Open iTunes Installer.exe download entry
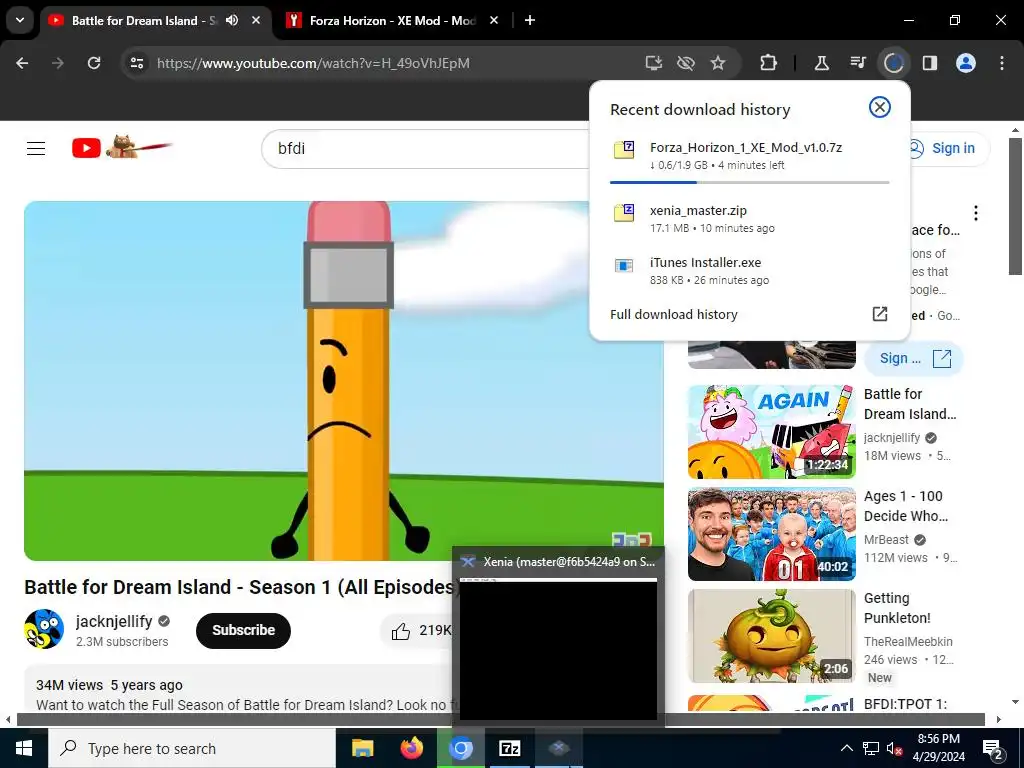 (750, 270)
